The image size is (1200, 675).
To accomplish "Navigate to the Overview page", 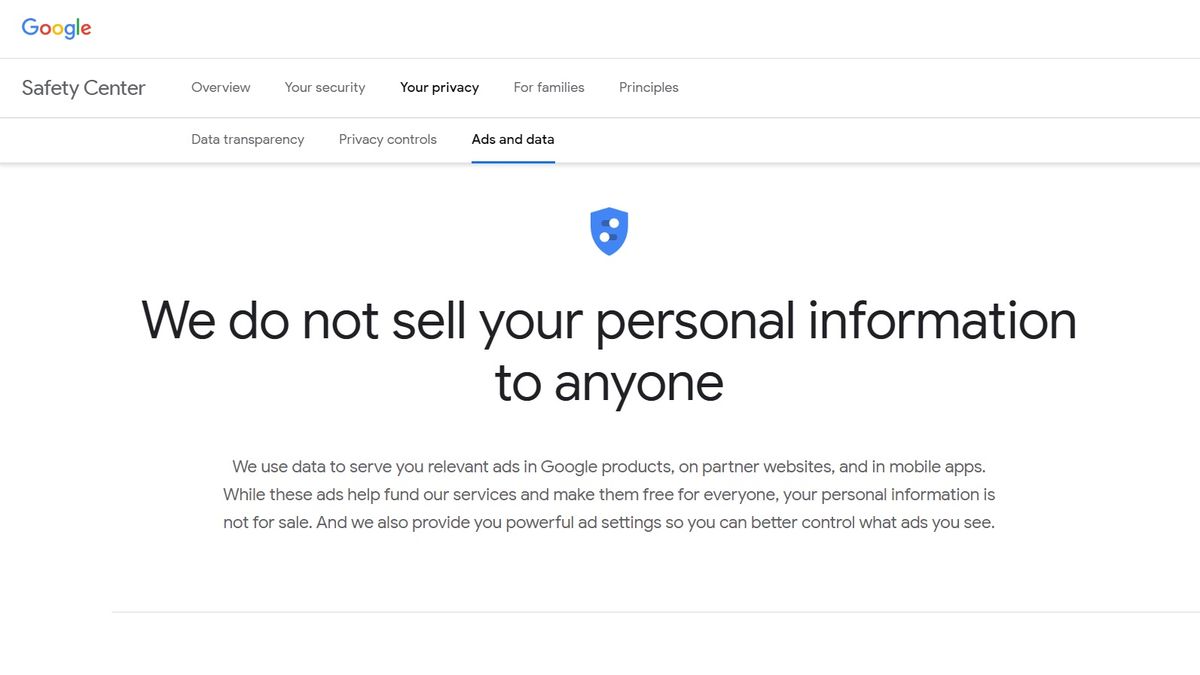I will pyautogui.click(x=220, y=87).
